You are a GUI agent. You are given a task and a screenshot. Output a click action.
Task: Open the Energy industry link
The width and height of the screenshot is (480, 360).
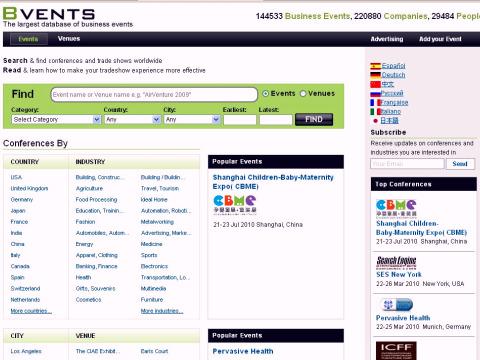tap(84, 244)
